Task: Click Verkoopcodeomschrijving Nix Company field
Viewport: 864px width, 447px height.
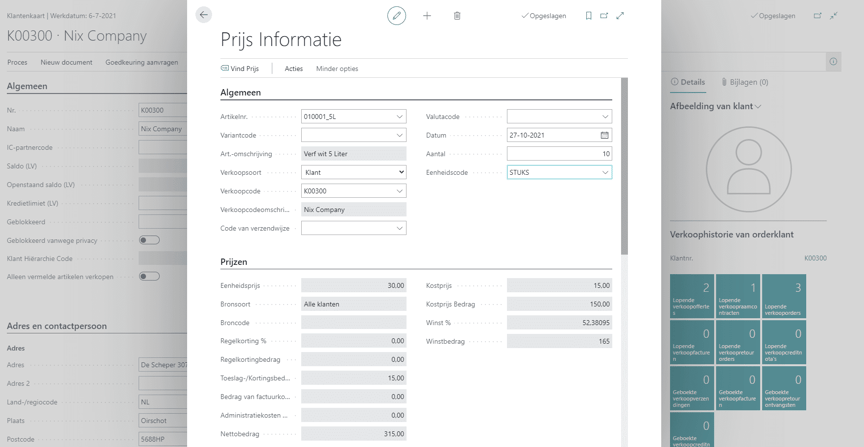Action: point(354,209)
